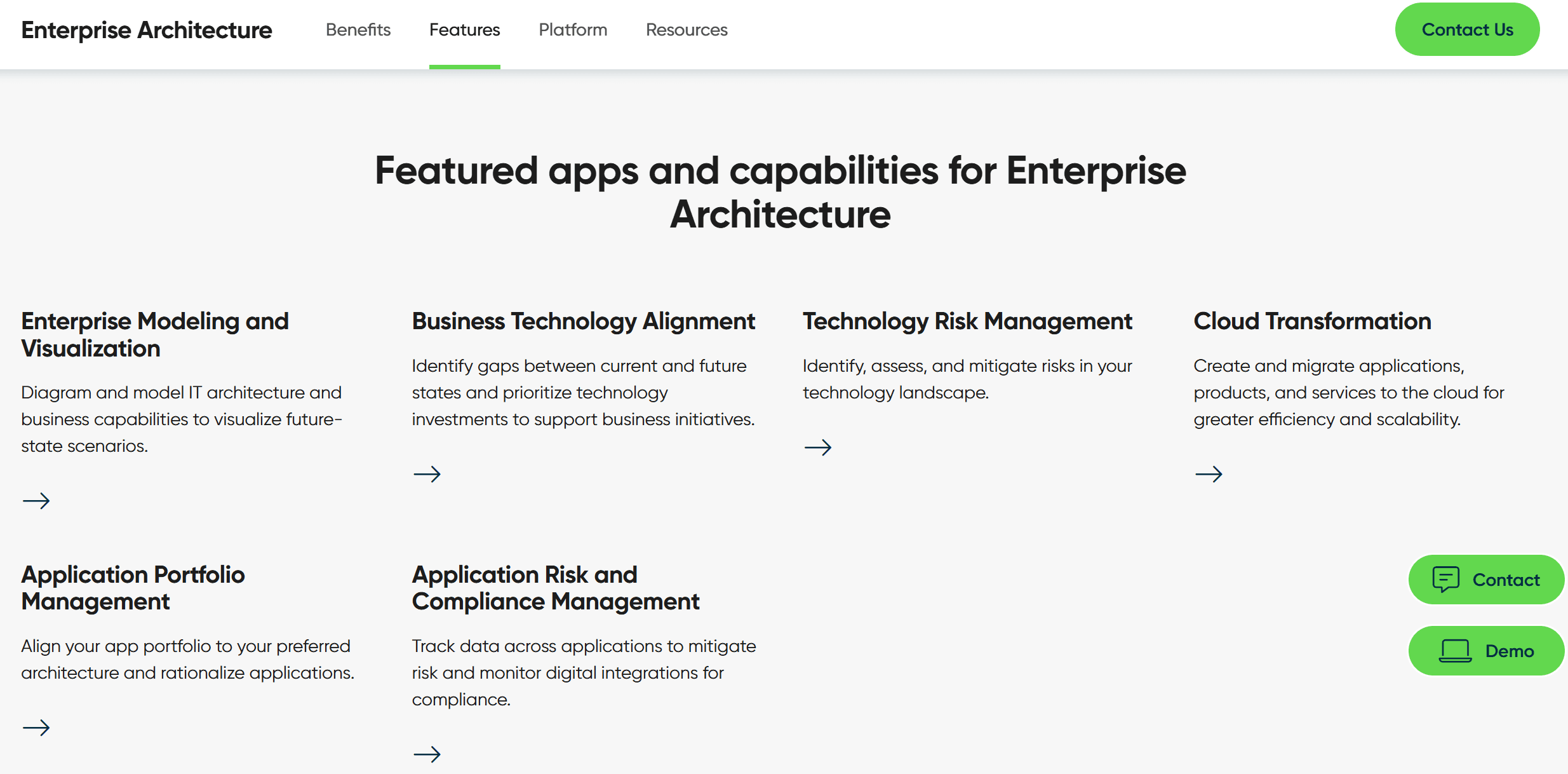Click the laptop icon on Demo
The image size is (1568, 774).
[1455, 651]
